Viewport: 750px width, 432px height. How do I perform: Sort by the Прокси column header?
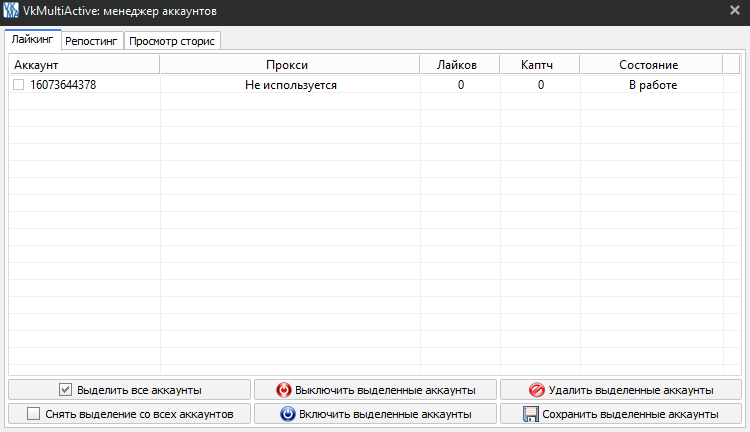[x=290, y=65]
